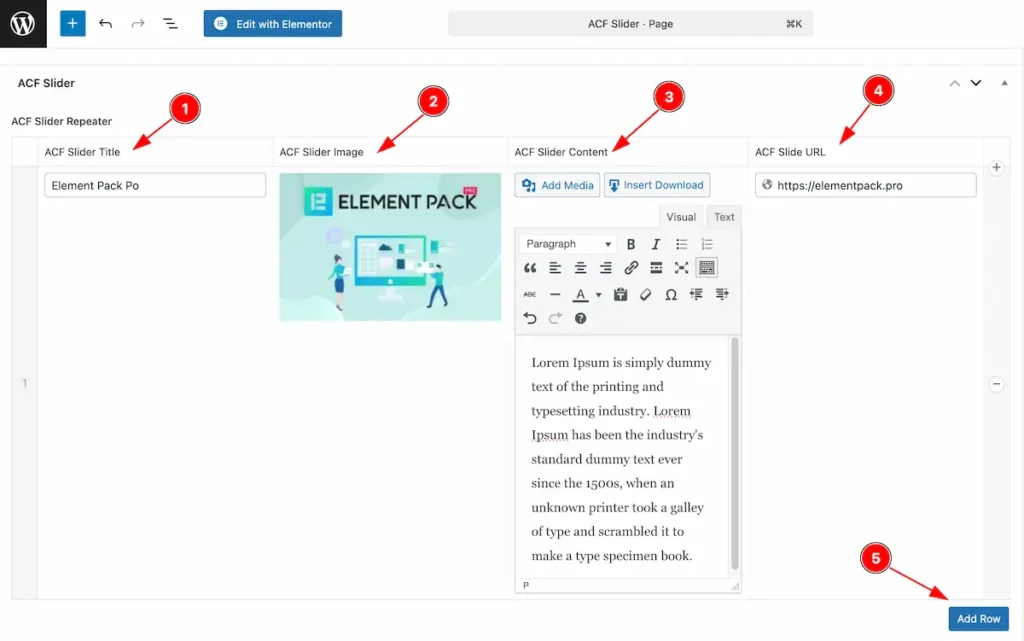
Task: Open the Paragraph format dropdown
Action: click(x=568, y=244)
